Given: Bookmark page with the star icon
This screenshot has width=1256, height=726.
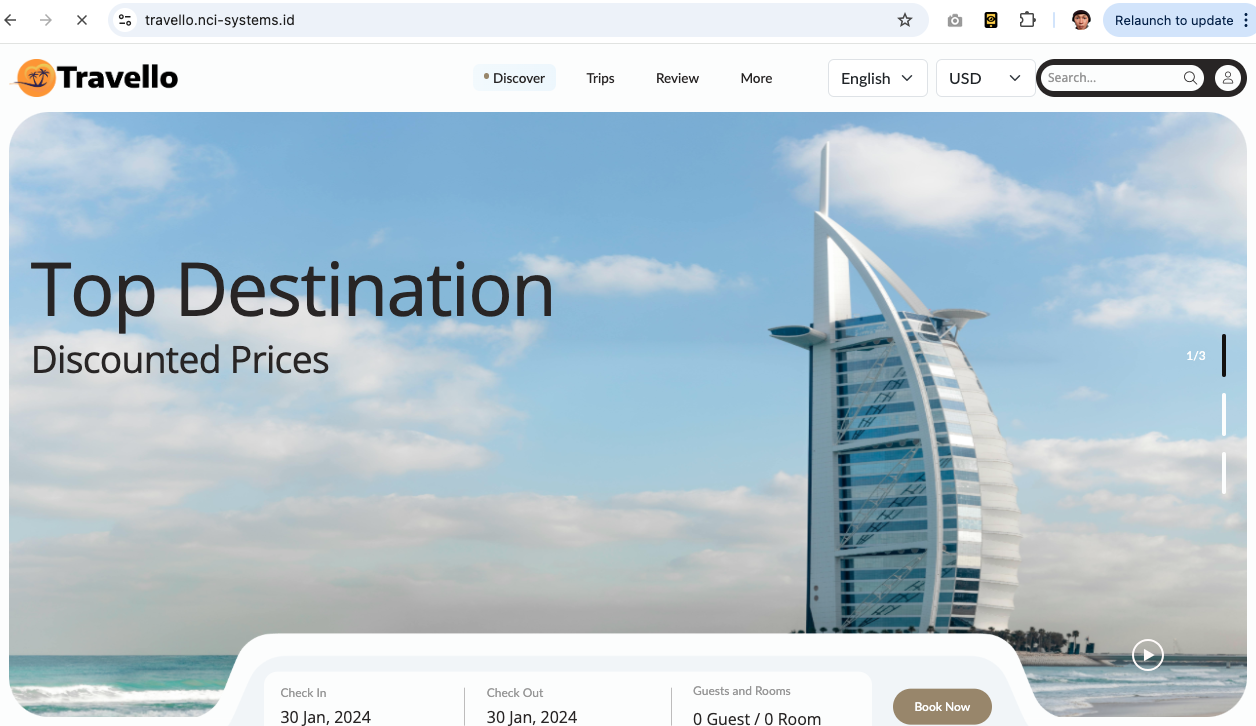Looking at the screenshot, I should click(x=905, y=20).
